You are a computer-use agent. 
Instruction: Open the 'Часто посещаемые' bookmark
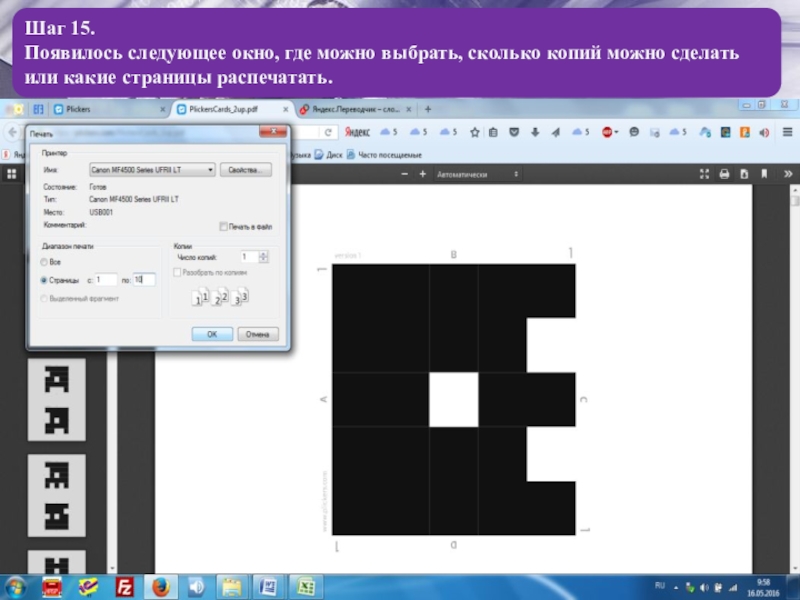point(384,155)
